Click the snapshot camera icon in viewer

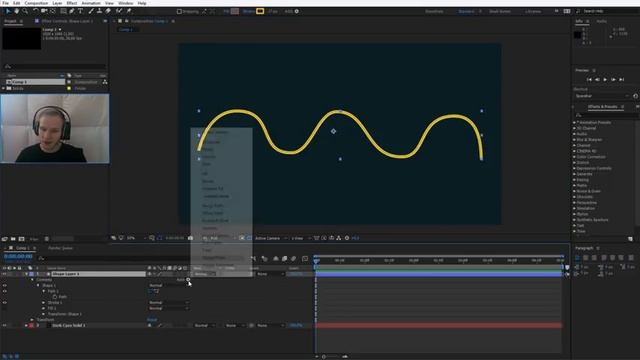(x=191, y=238)
